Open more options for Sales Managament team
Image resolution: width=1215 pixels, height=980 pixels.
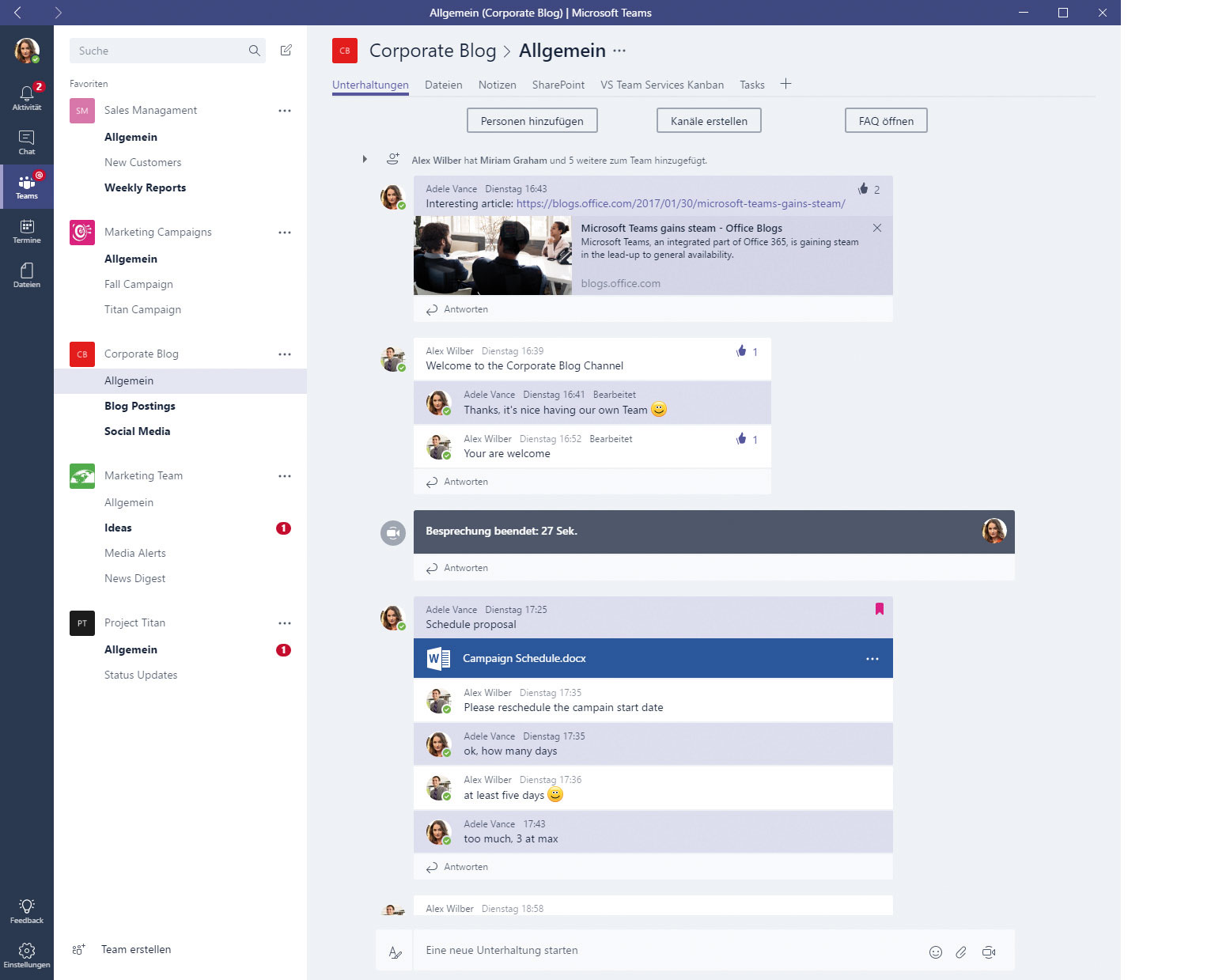tap(285, 111)
